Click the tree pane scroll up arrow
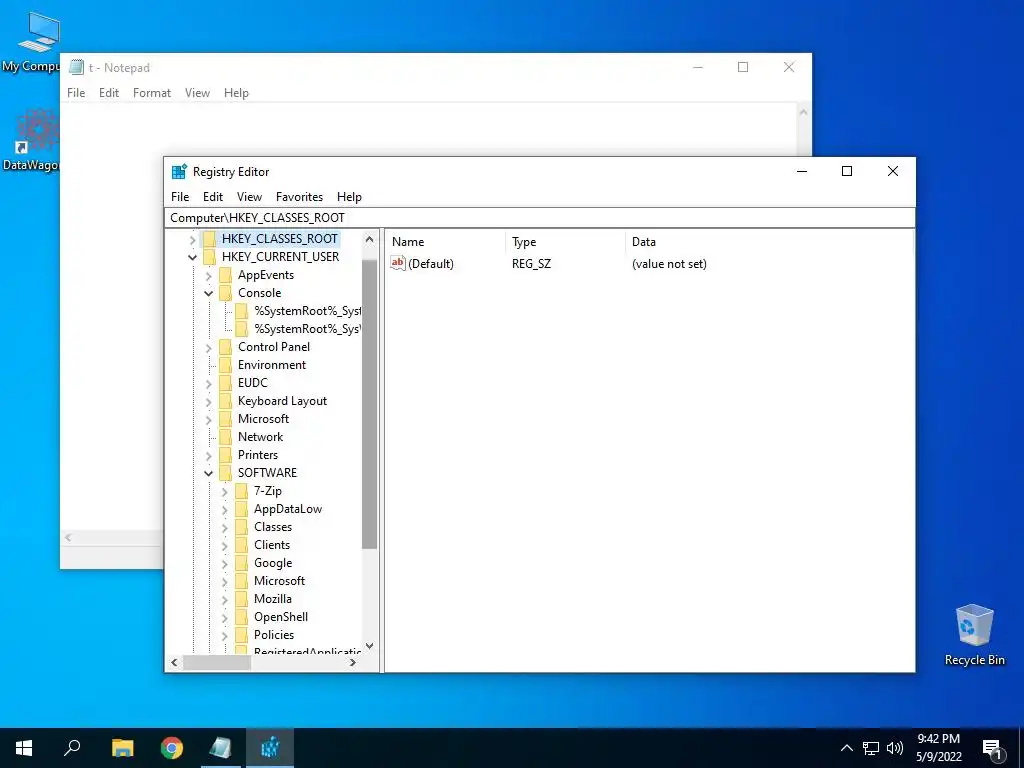Screen dimensions: 1024x768 tap(370, 239)
